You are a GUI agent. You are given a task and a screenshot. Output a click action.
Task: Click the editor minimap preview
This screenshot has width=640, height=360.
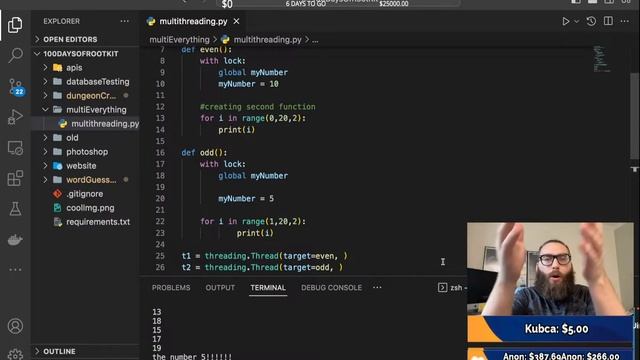tap(601, 59)
